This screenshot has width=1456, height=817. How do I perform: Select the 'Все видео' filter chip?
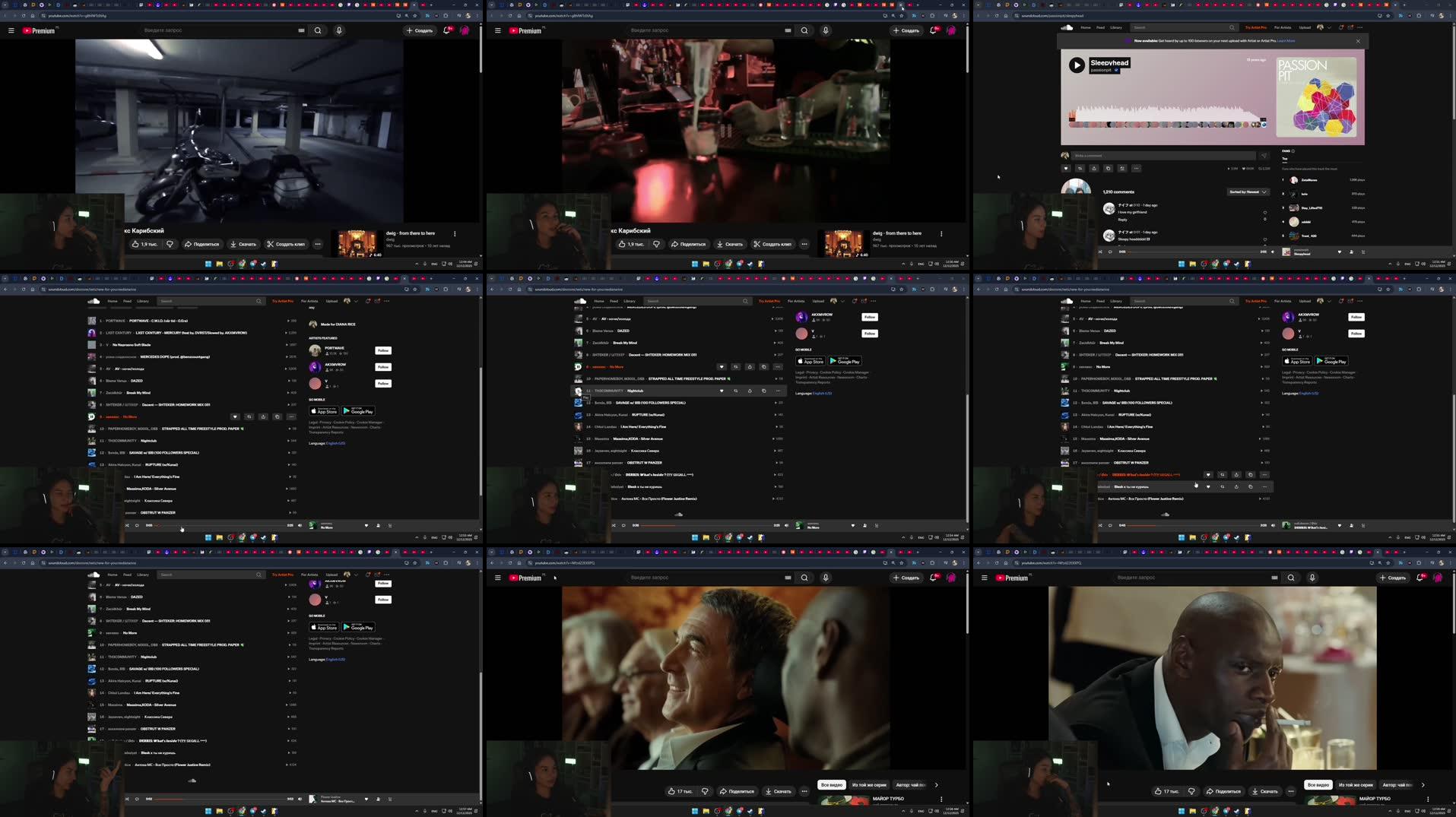pos(832,785)
